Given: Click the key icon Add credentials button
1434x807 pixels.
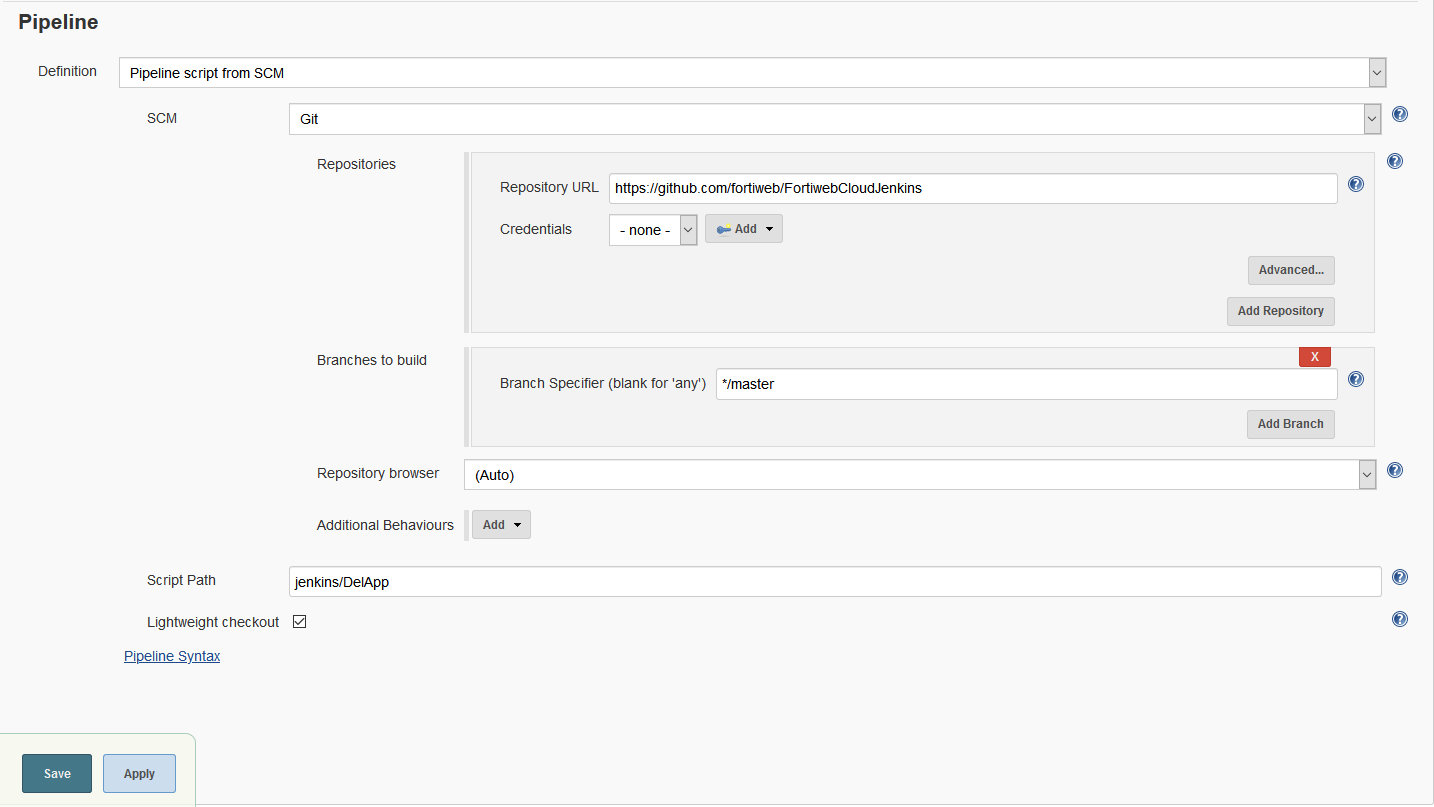Looking at the screenshot, I should click(743, 229).
